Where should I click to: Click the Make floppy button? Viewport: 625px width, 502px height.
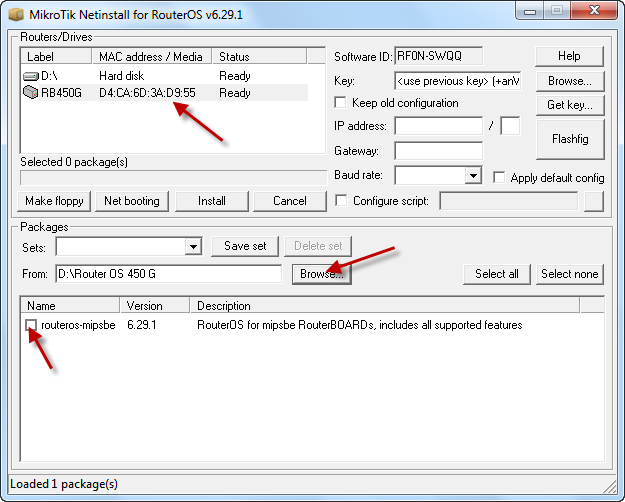[x=54, y=201]
